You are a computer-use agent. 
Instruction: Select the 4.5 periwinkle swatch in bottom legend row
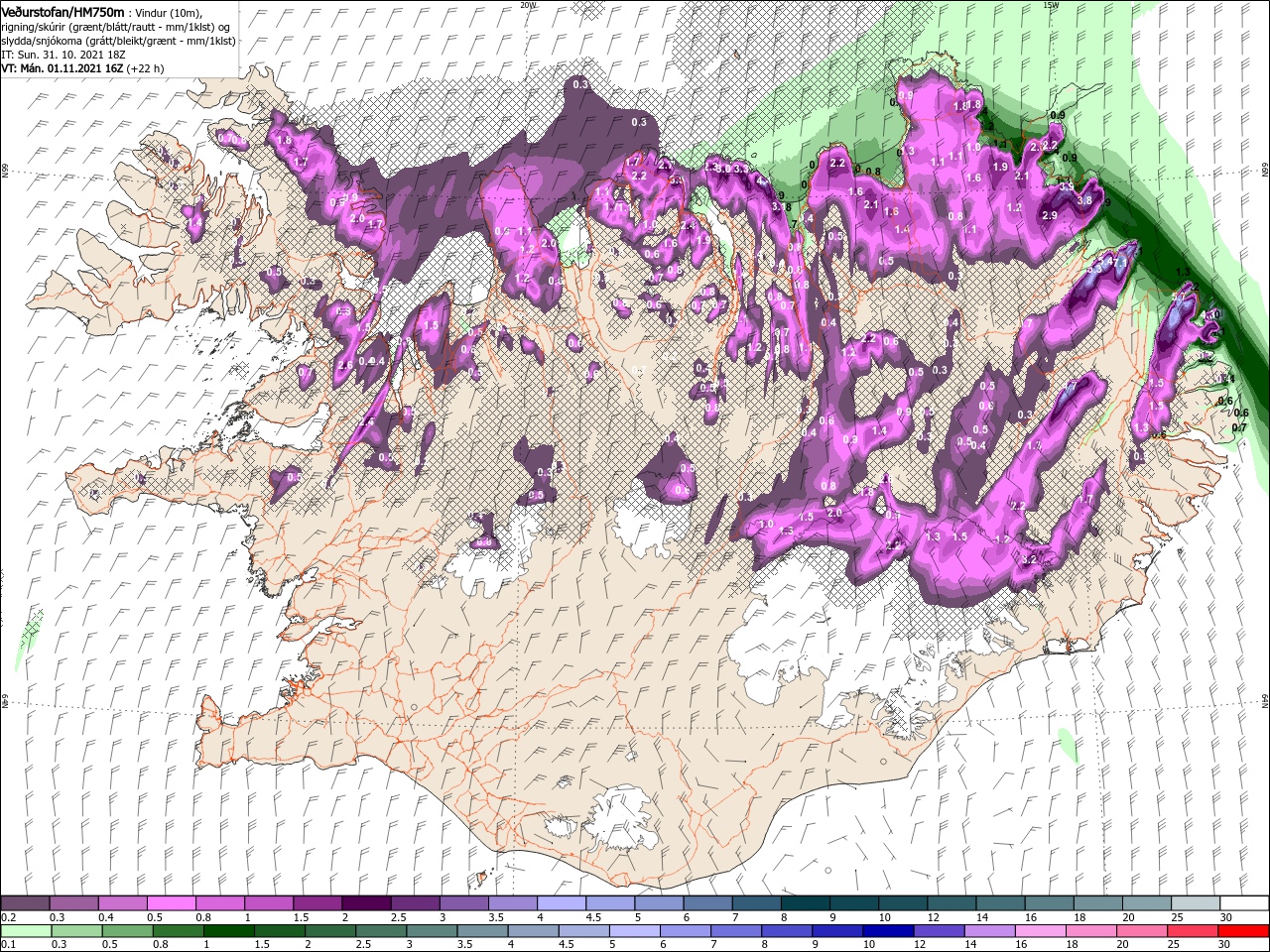pos(583,930)
